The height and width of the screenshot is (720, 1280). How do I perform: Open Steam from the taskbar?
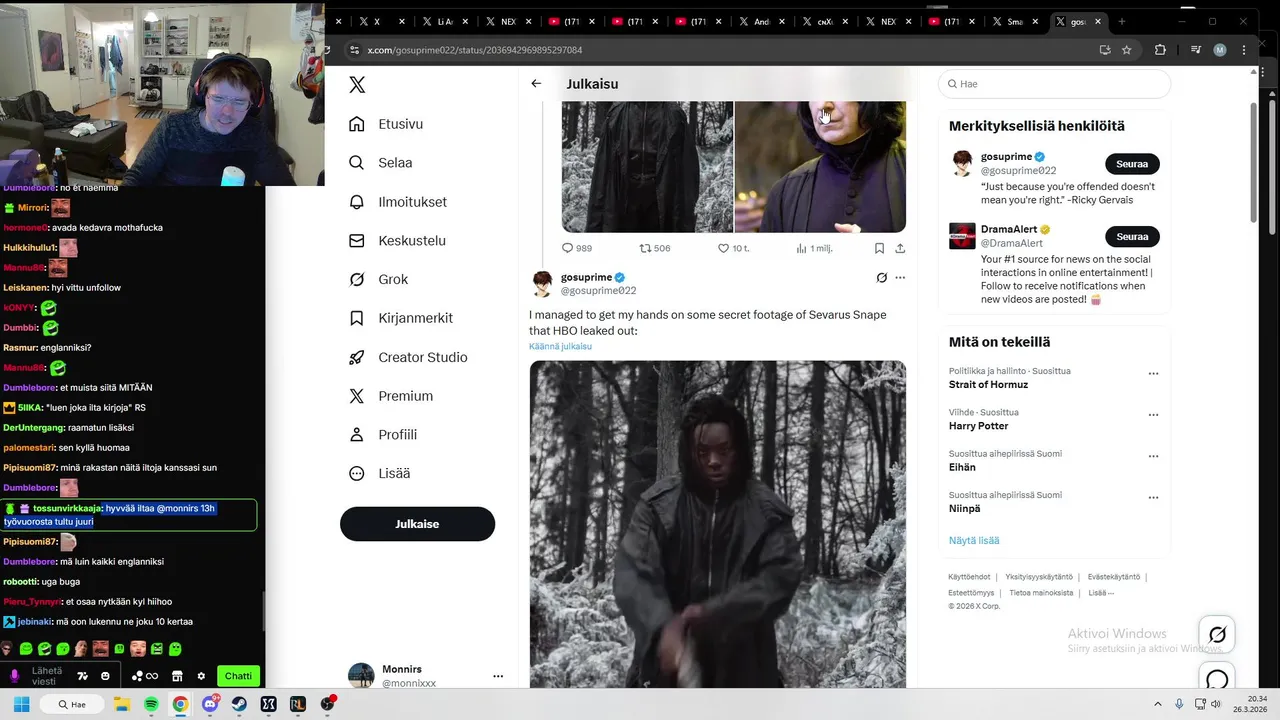tap(239, 704)
